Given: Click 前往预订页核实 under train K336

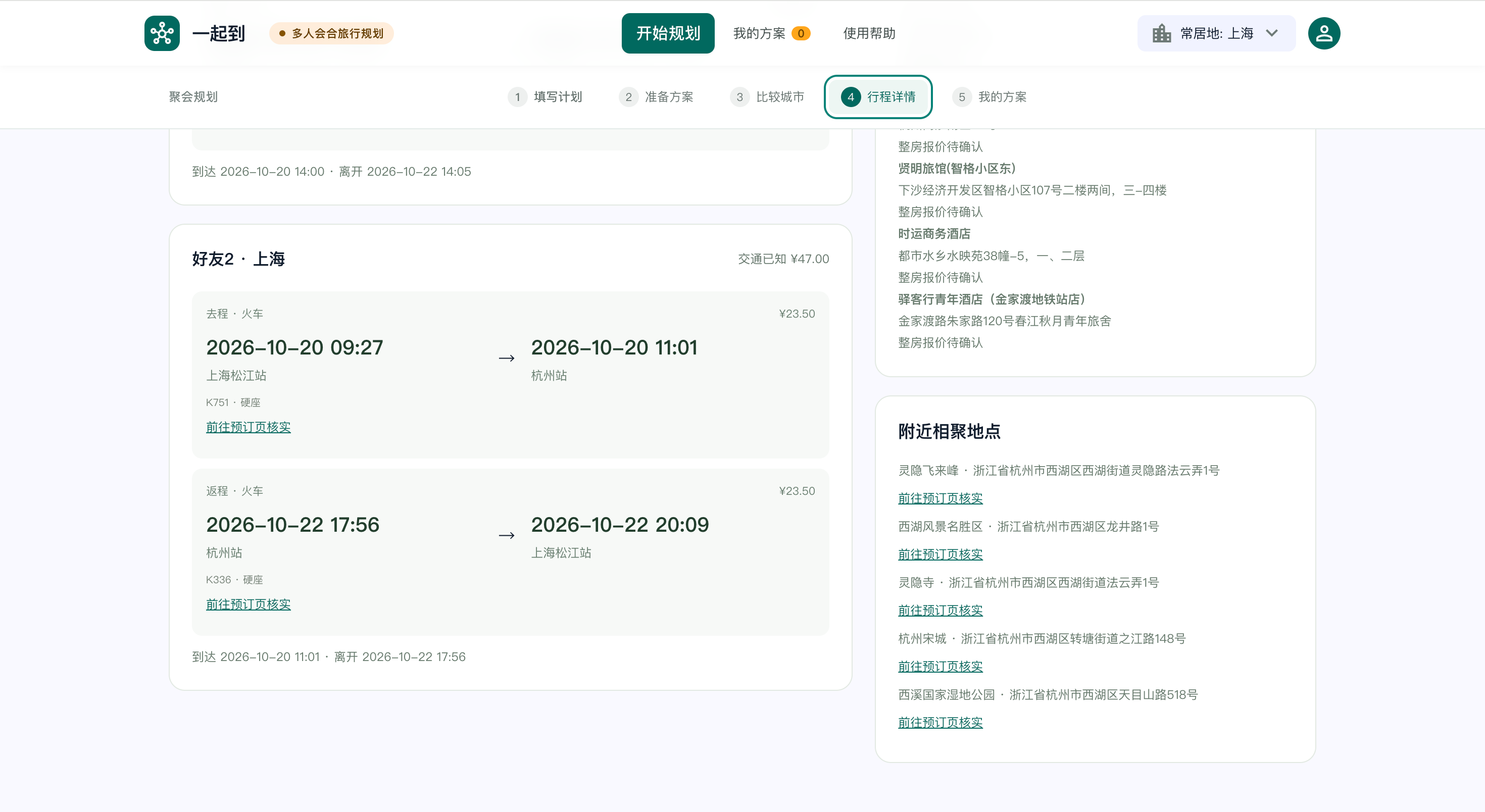Looking at the screenshot, I should [x=249, y=604].
